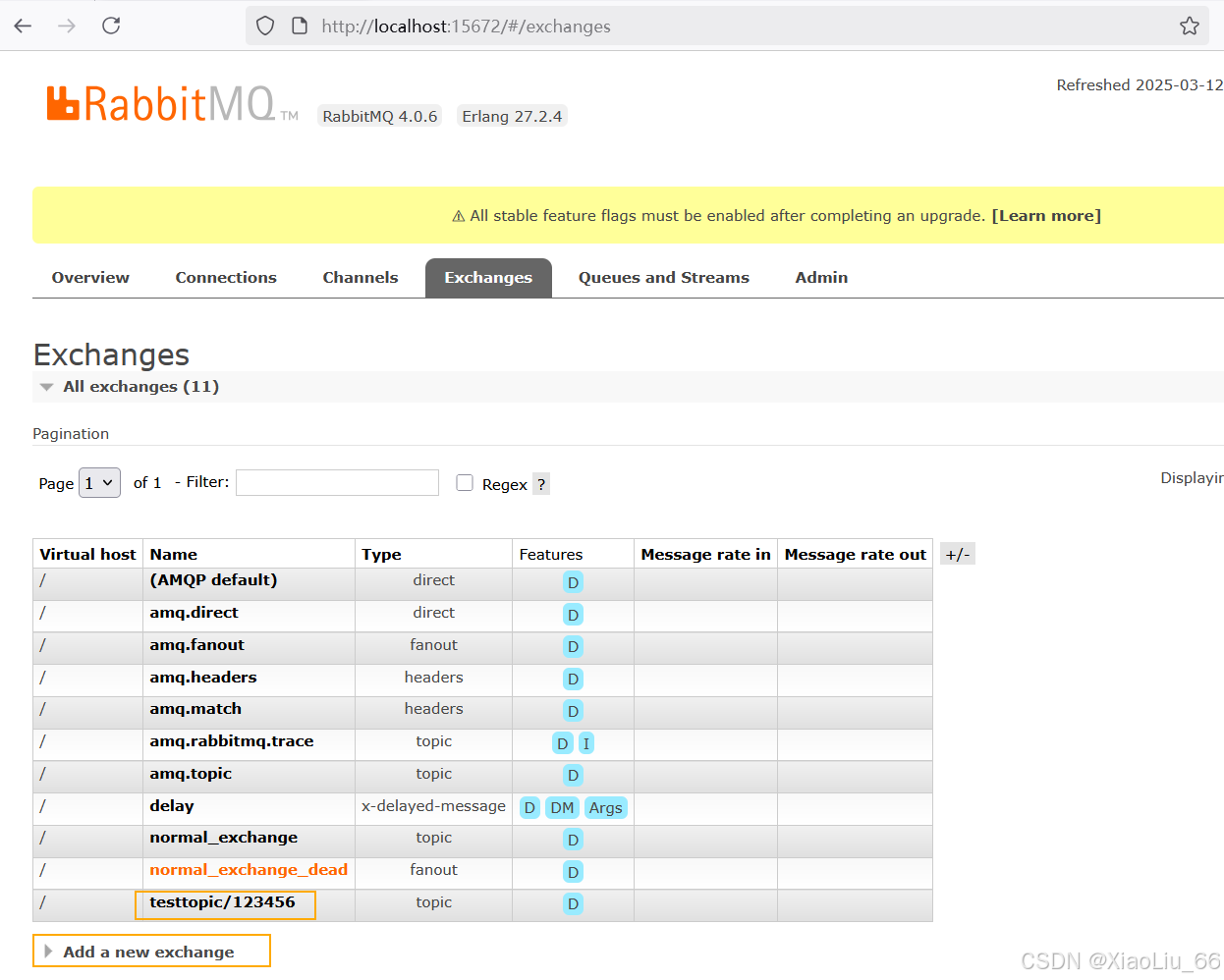
Task: Switch to the Queues and Streams tab
Action: click(663, 277)
